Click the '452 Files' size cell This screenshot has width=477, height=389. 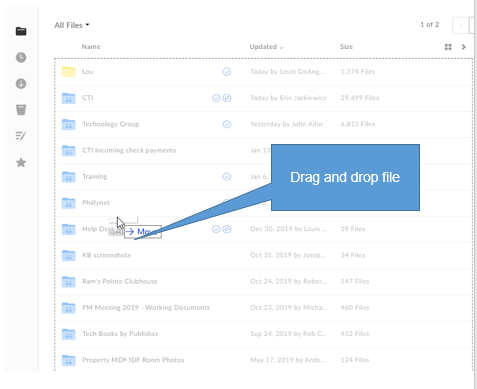tap(355, 334)
